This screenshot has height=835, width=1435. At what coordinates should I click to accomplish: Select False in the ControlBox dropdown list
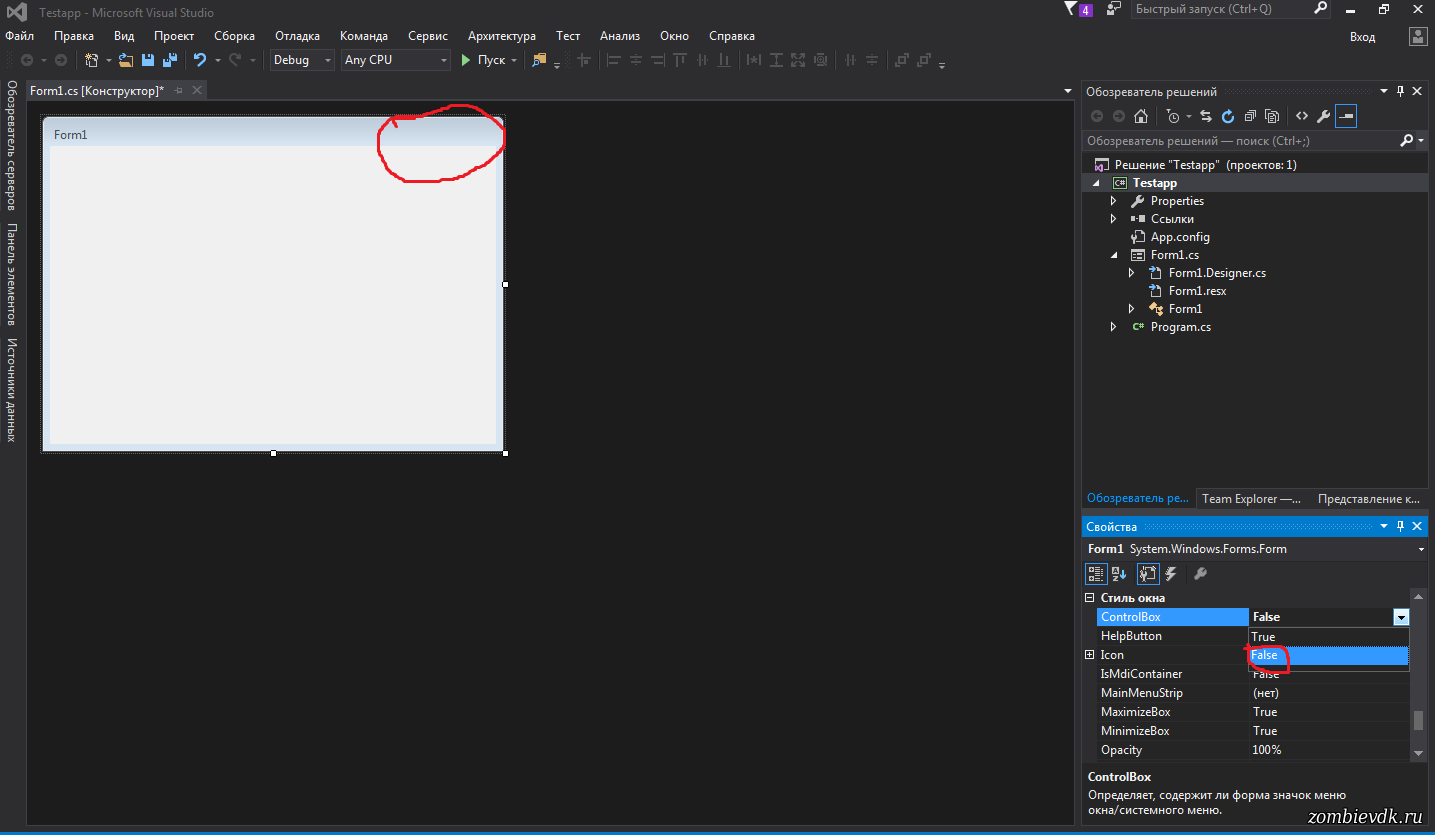click(1329, 656)
